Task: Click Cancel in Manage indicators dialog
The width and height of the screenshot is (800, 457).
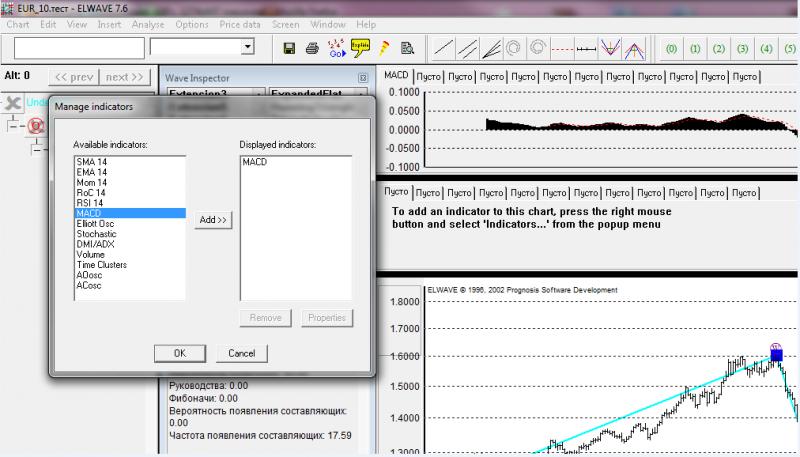Action: pos(241,353)
